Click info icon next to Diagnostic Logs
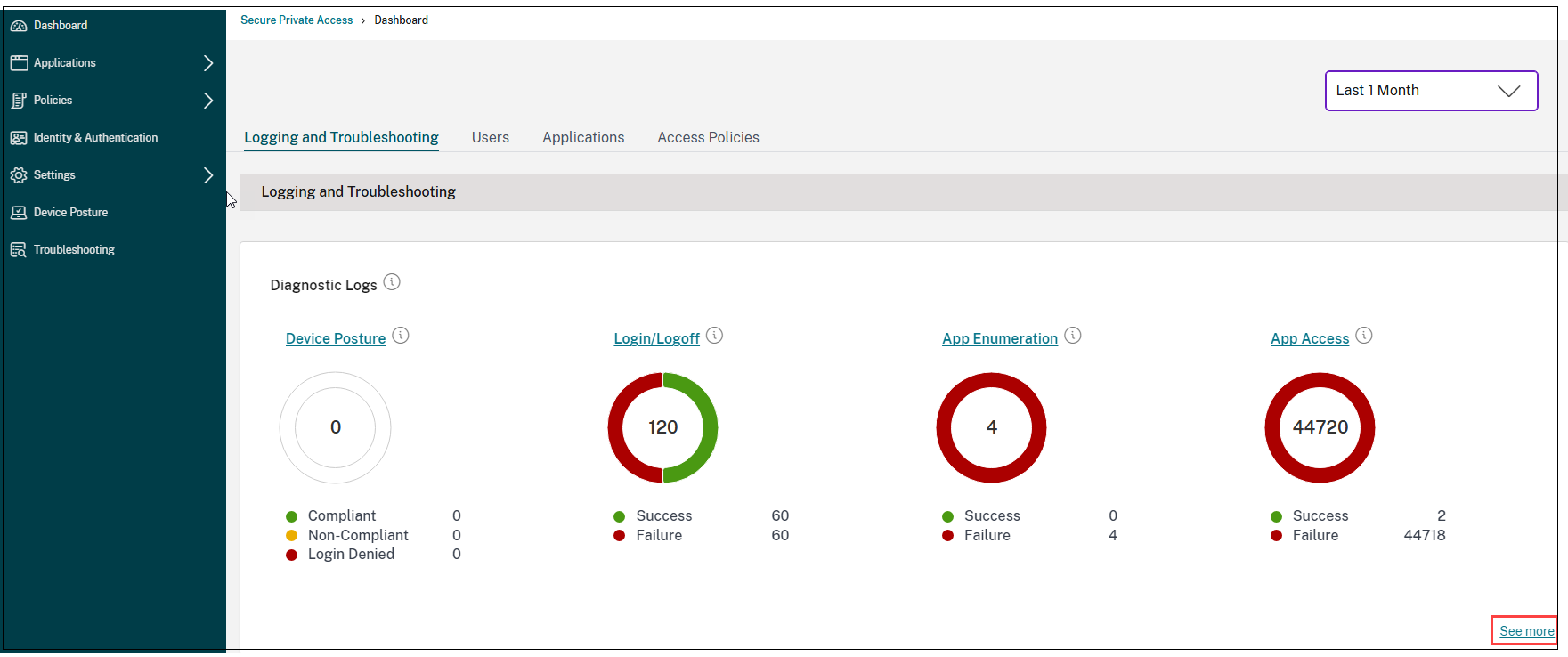Image resolution: width=1568 pixels, height=657 pixels. pyautogui.click(x=392, y=282)
